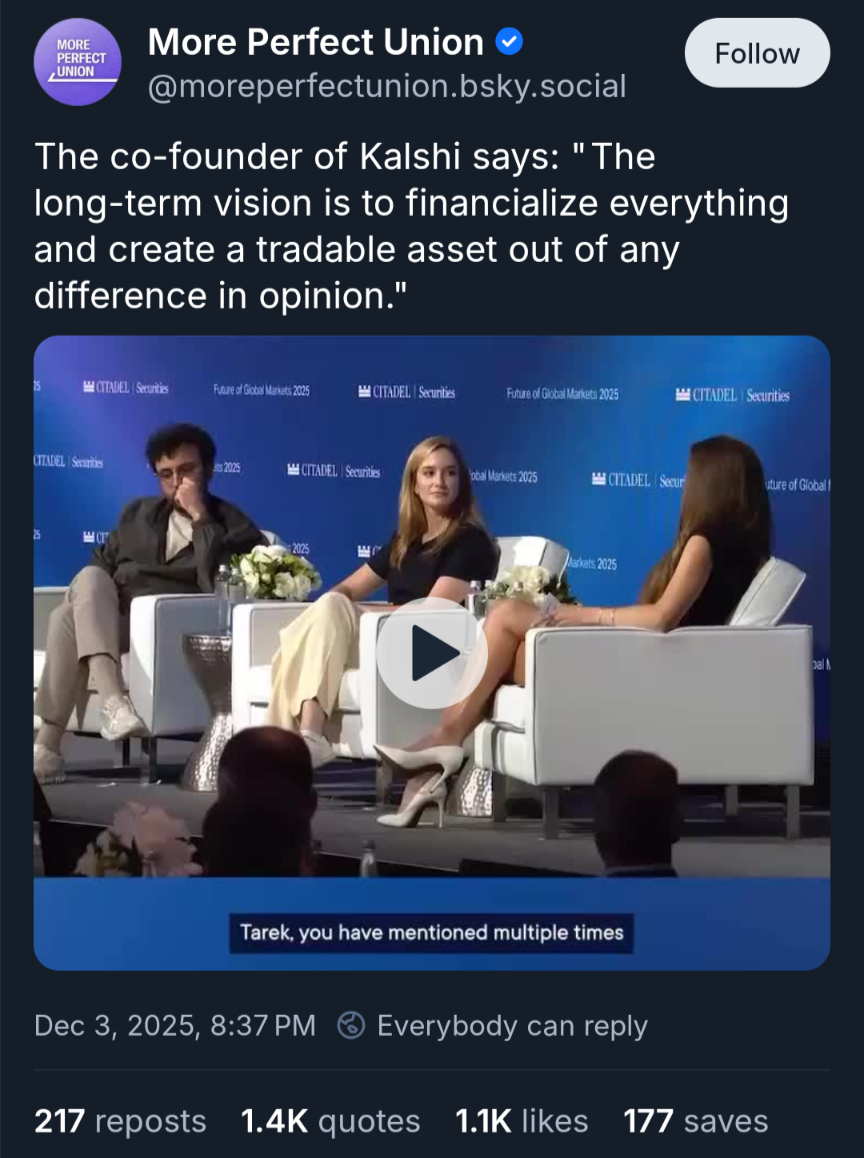Viewport: 864px width, 1158px height.
Task: Click the "Tarek, you have mentioned" video caption
Action: (x=431, y=933)
